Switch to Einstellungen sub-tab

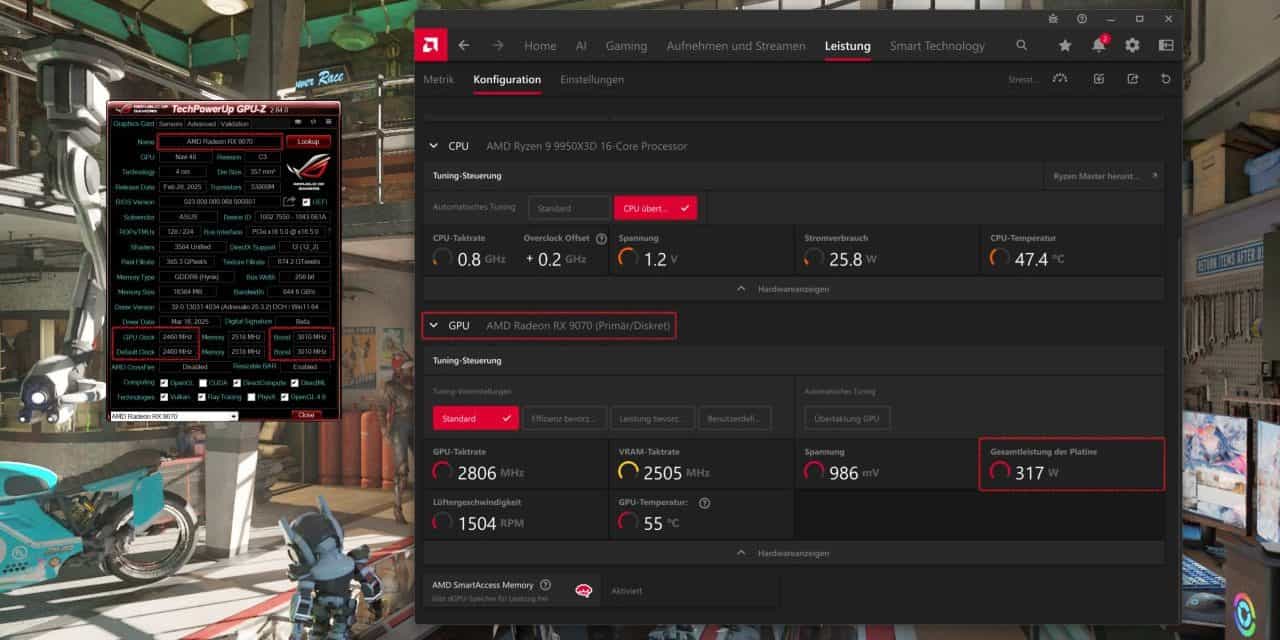(x=592, y=80)
